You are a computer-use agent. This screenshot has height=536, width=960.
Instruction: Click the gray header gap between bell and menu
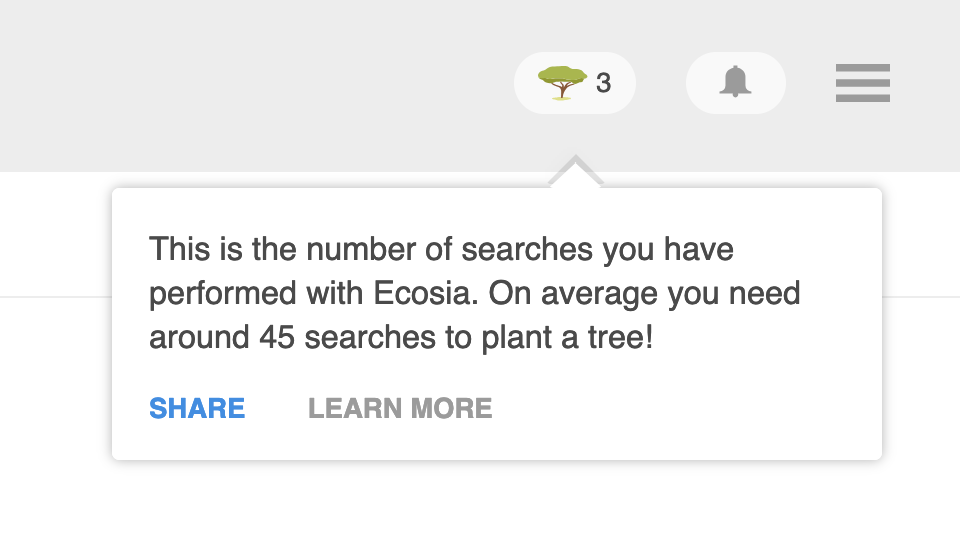(x=810, y=83)
